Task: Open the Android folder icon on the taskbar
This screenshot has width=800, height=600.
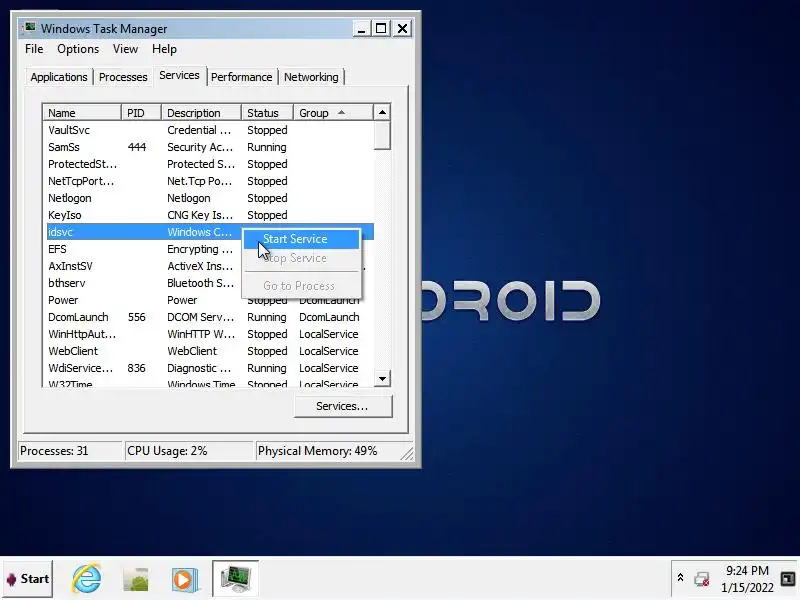Action: (x=136, y=580)
